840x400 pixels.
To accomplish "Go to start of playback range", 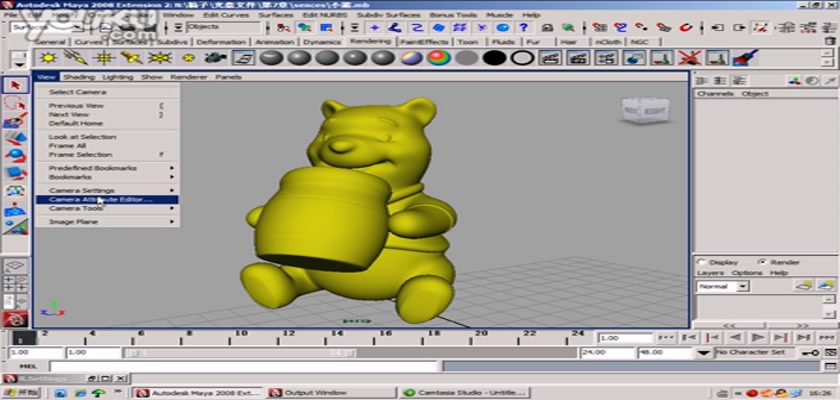I will tap(666, 337).
